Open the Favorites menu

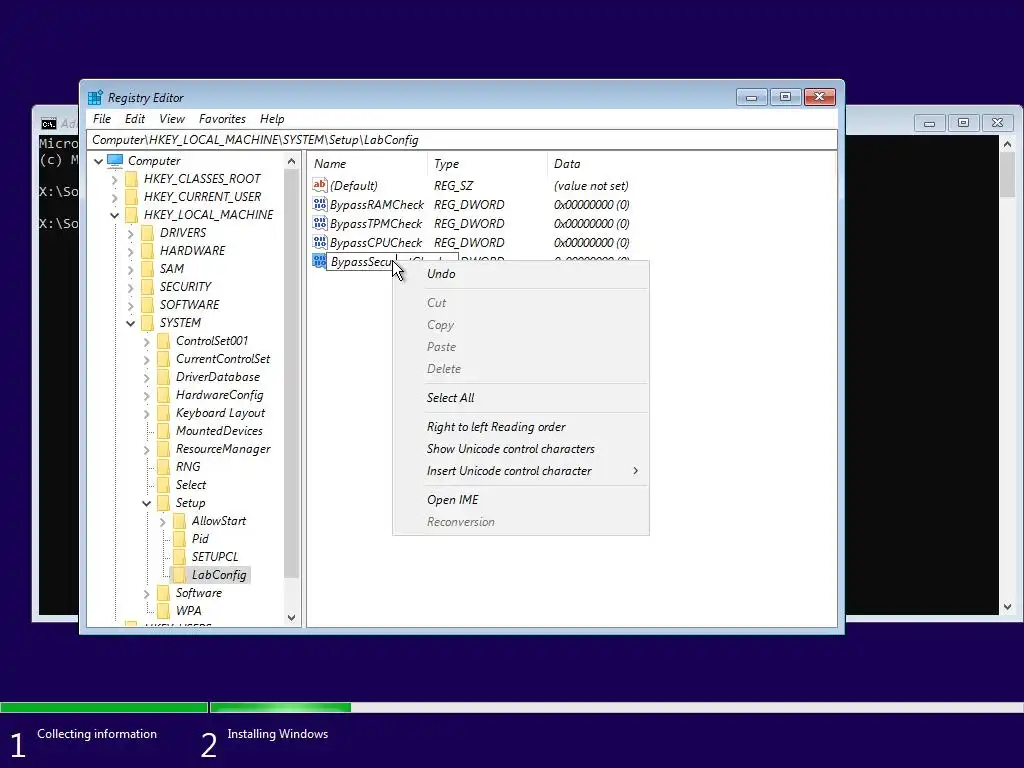pyautogui.click(x=222, y=119)
